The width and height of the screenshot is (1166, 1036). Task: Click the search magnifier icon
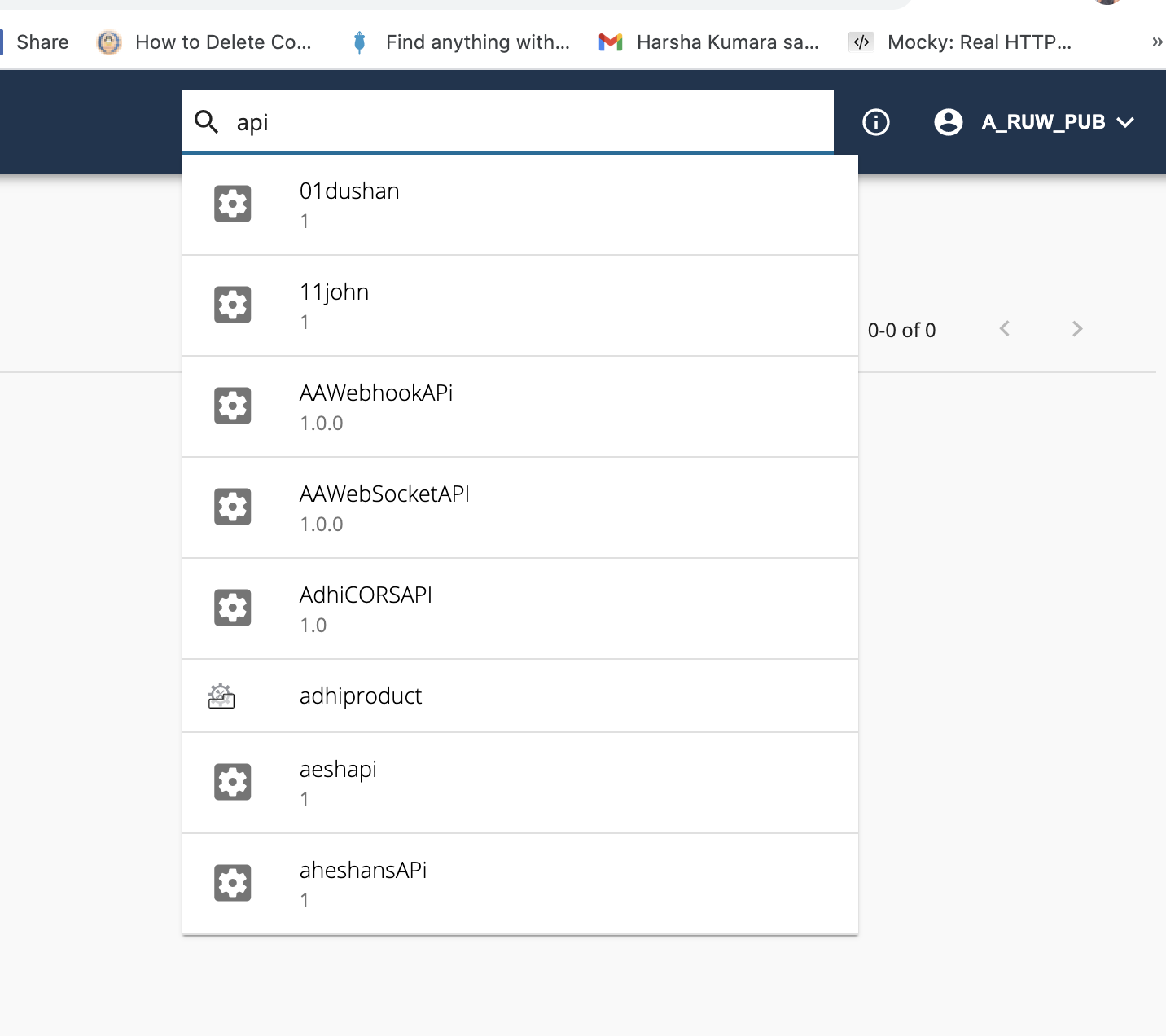(207, 121)
